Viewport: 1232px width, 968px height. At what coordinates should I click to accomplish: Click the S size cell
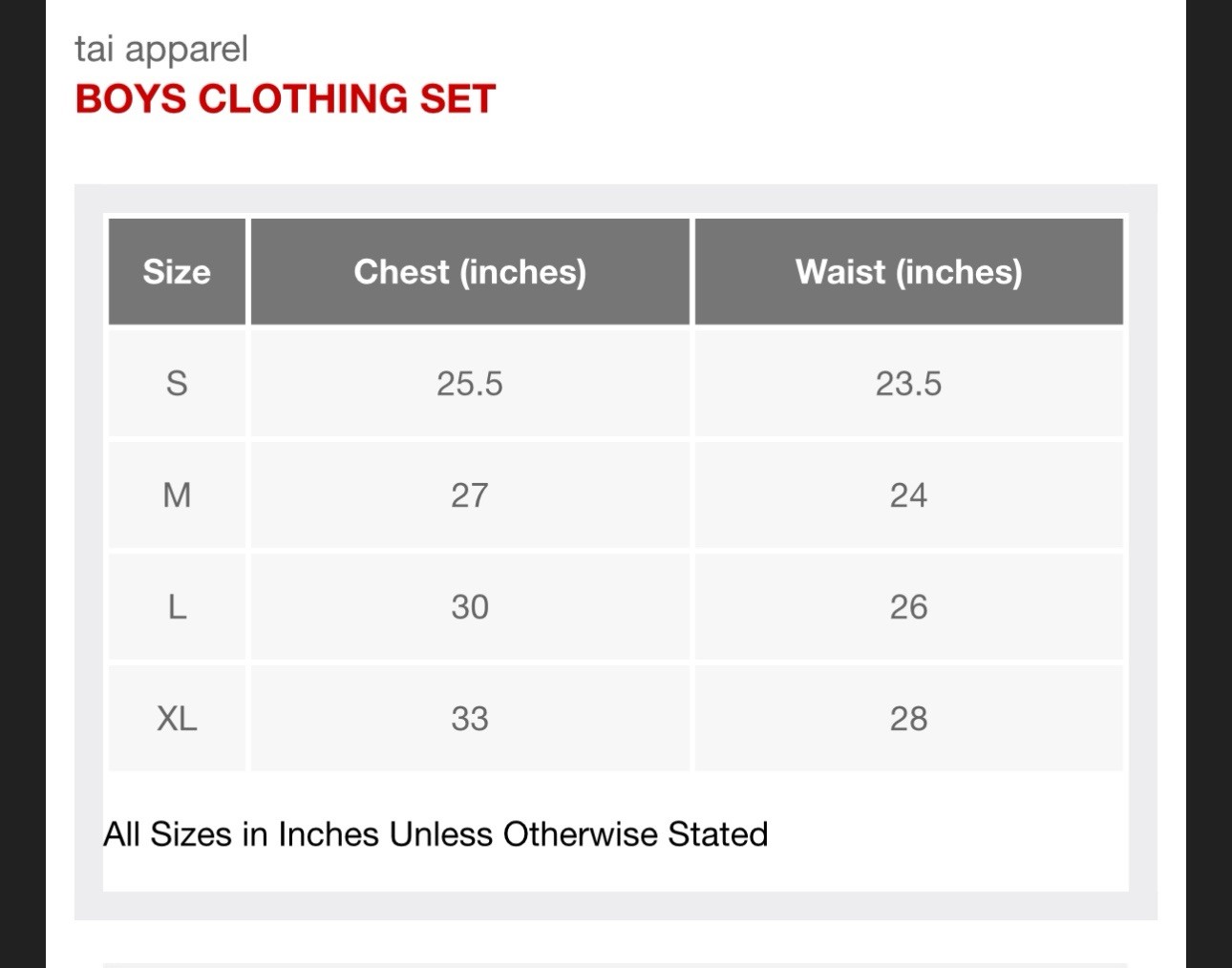tap(177, 383)
